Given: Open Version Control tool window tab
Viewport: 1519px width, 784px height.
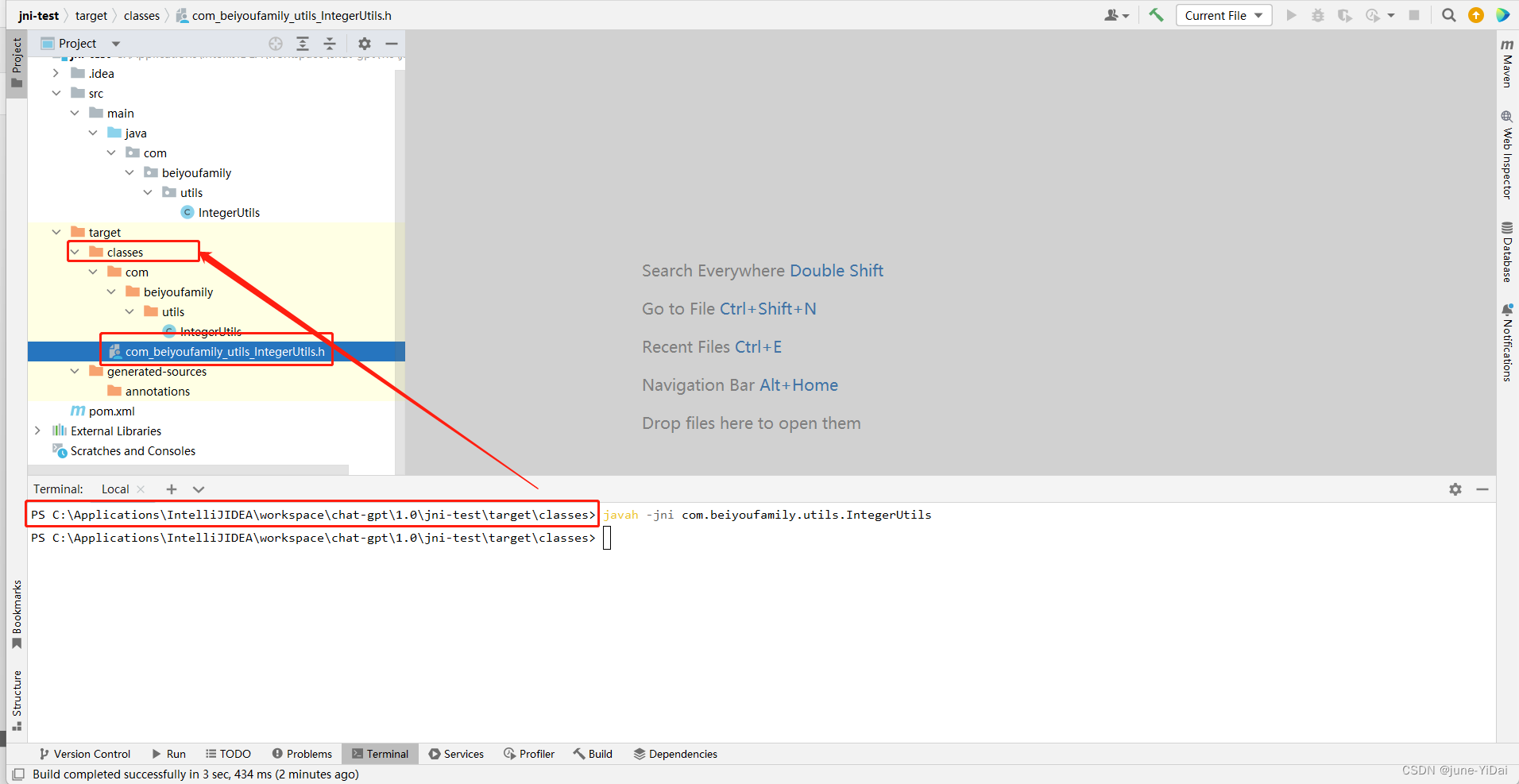Looking at the screenshot, I should (84, 754).
